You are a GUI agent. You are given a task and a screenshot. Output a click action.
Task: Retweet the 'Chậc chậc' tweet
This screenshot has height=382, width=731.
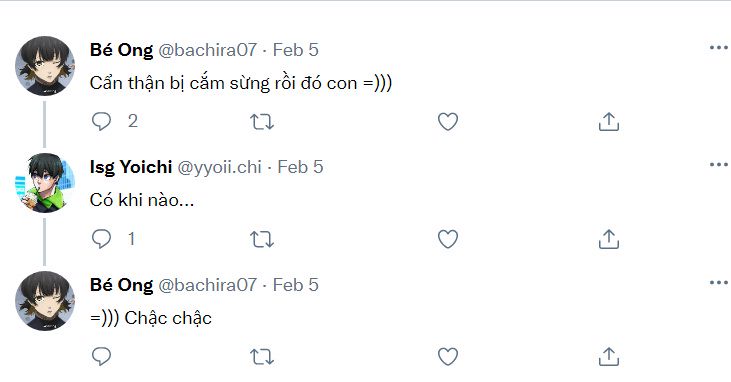click(x=262, y=357)
